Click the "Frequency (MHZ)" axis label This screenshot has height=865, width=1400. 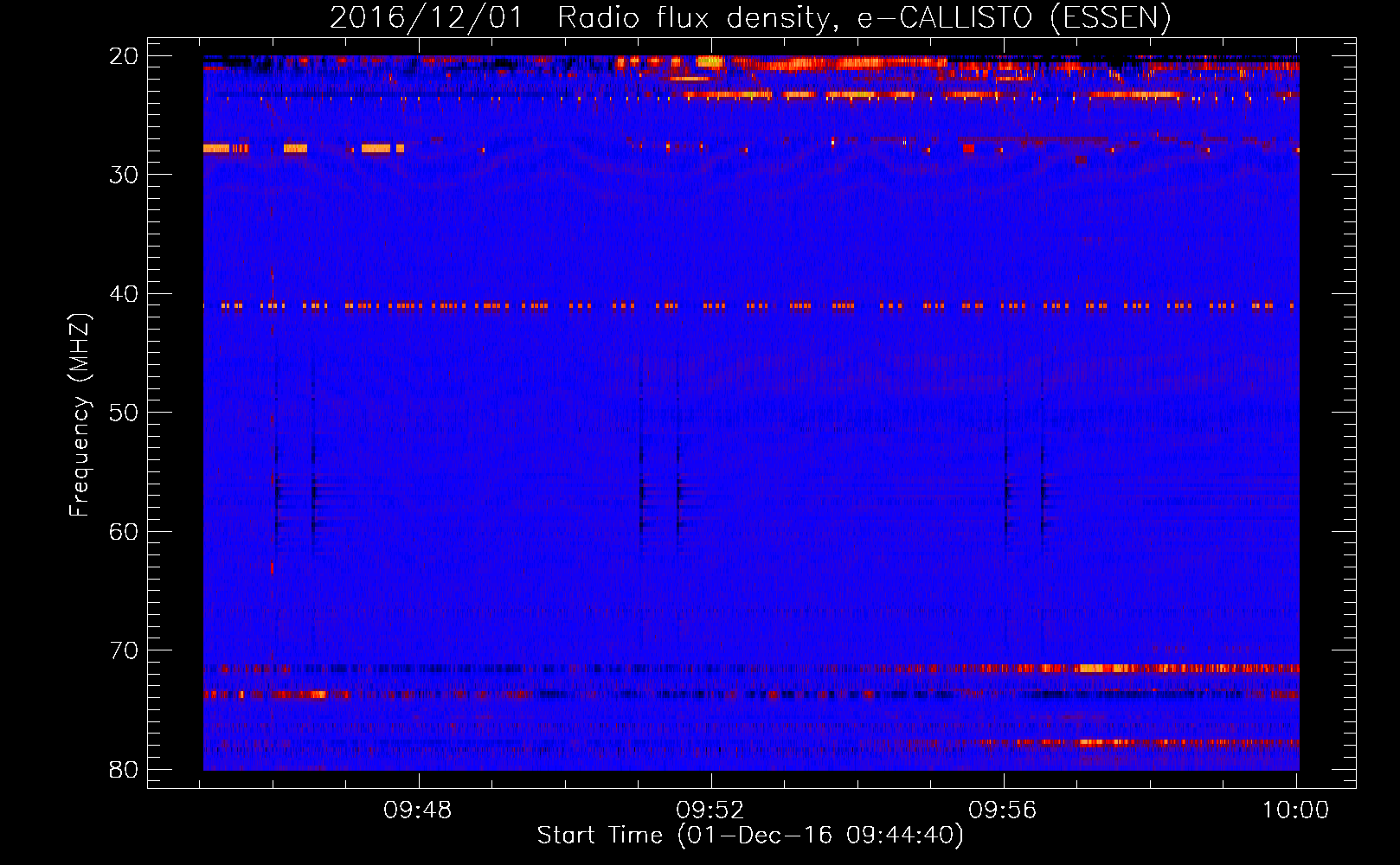[80, 415]
